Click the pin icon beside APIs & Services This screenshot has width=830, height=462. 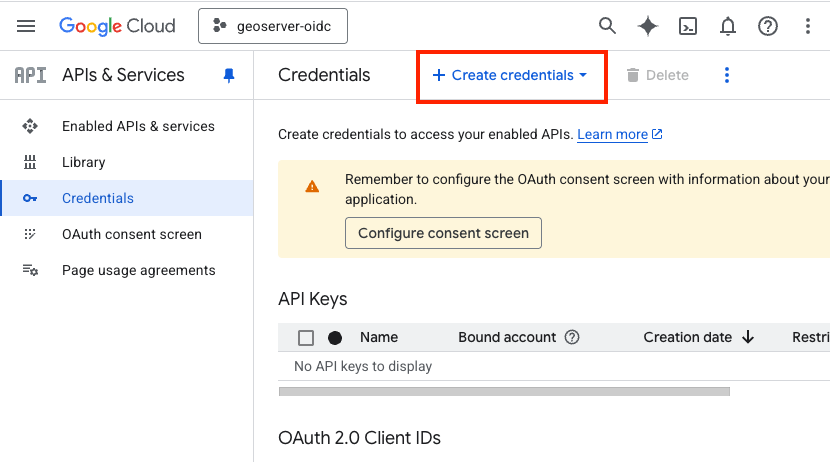pyautogui.click(x=229, y=75)
